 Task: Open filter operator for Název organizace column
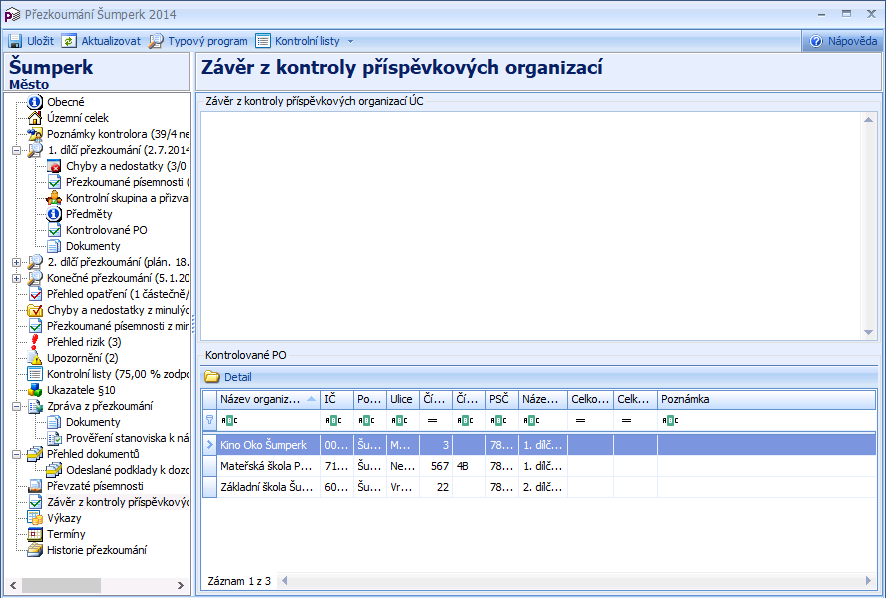[x=228, y=421]
